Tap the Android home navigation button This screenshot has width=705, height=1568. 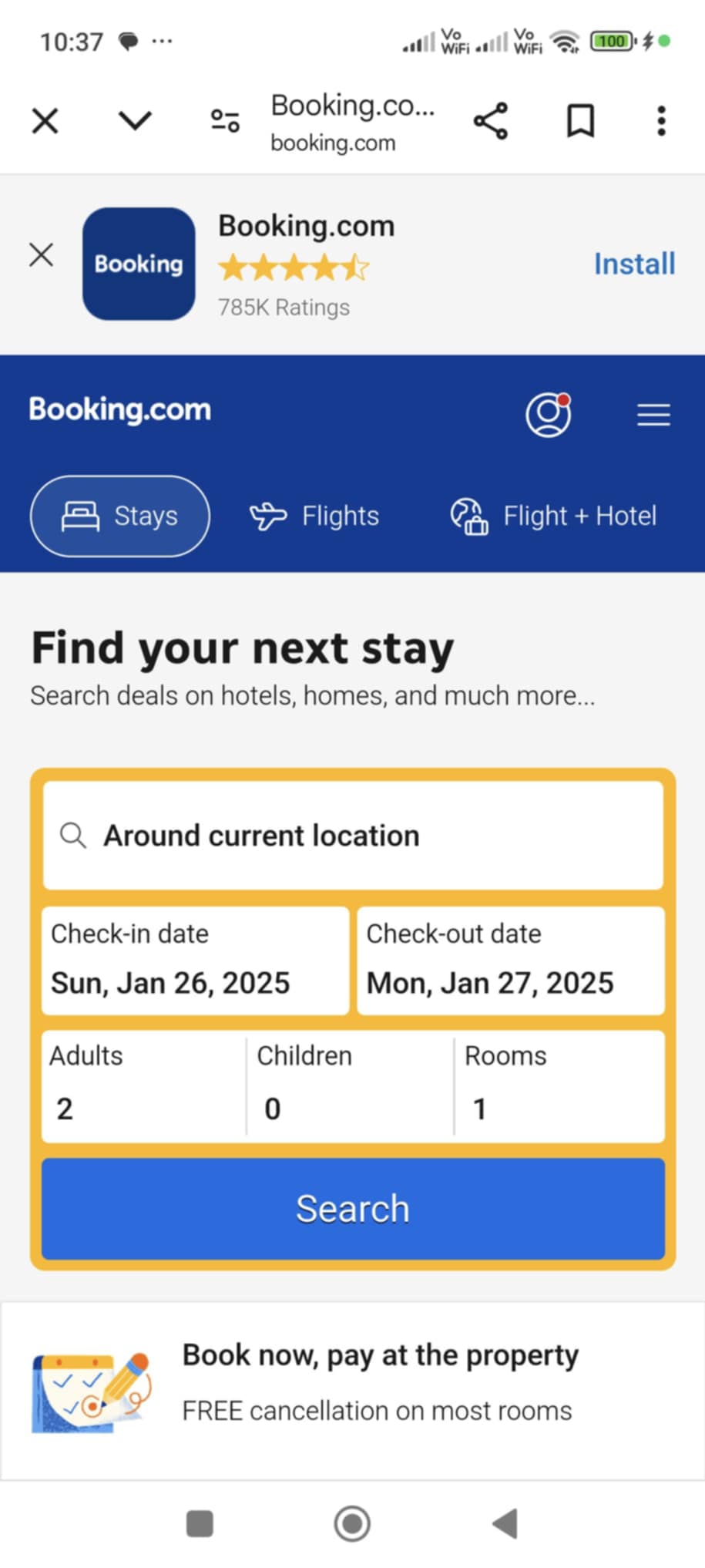tap(352, 1523)
